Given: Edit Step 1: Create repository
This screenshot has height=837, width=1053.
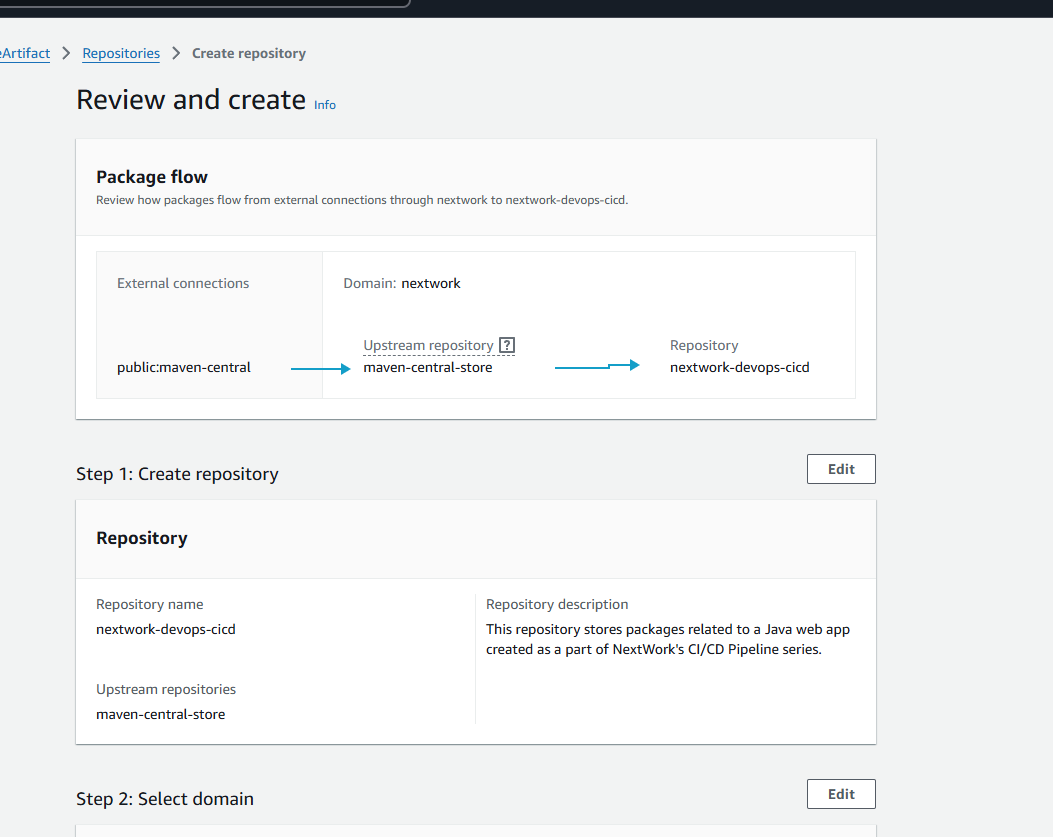Looking at the screenshot, I should coord(840,468).
